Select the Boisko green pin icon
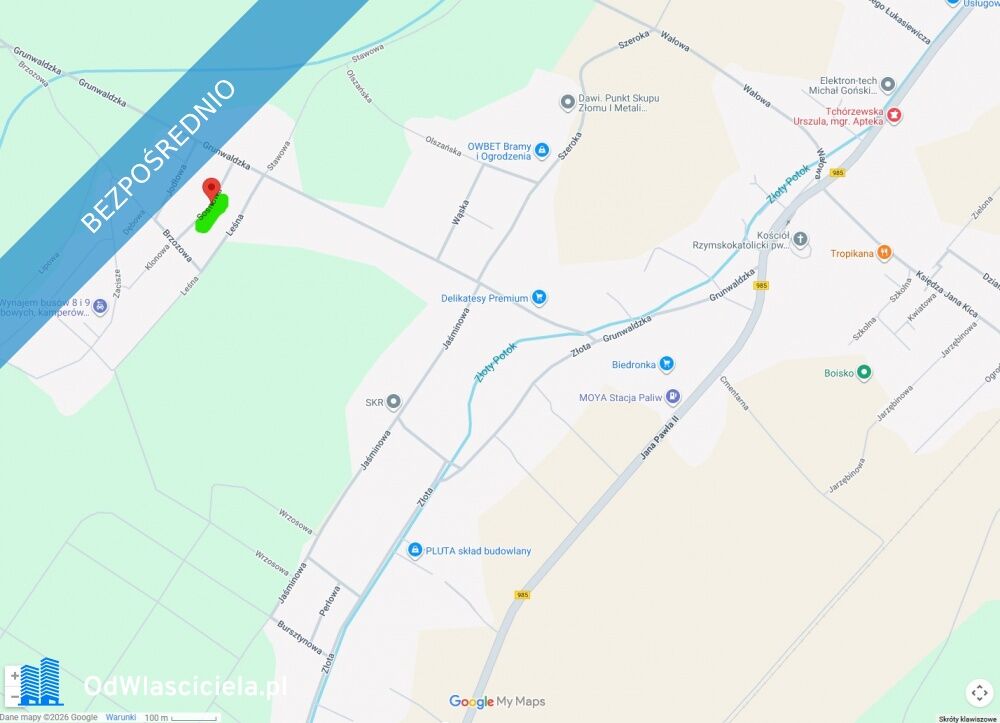This screenshot has height=723, width=1000. [864, 372]
